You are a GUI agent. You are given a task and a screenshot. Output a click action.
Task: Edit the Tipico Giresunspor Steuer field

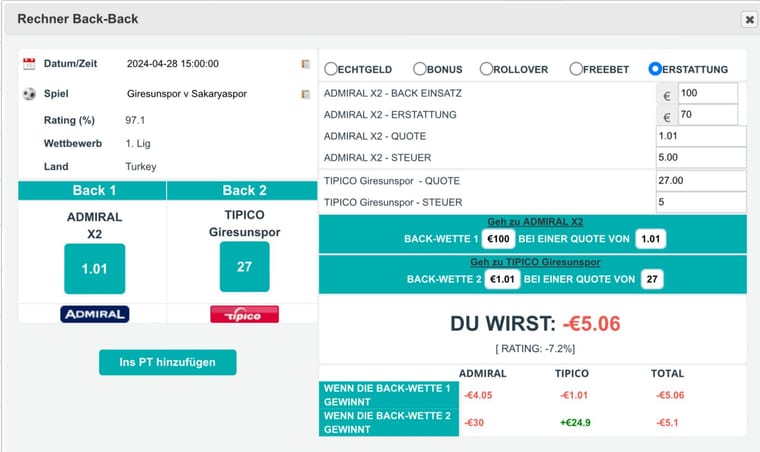pyautogui.click(x=701, y=202)
